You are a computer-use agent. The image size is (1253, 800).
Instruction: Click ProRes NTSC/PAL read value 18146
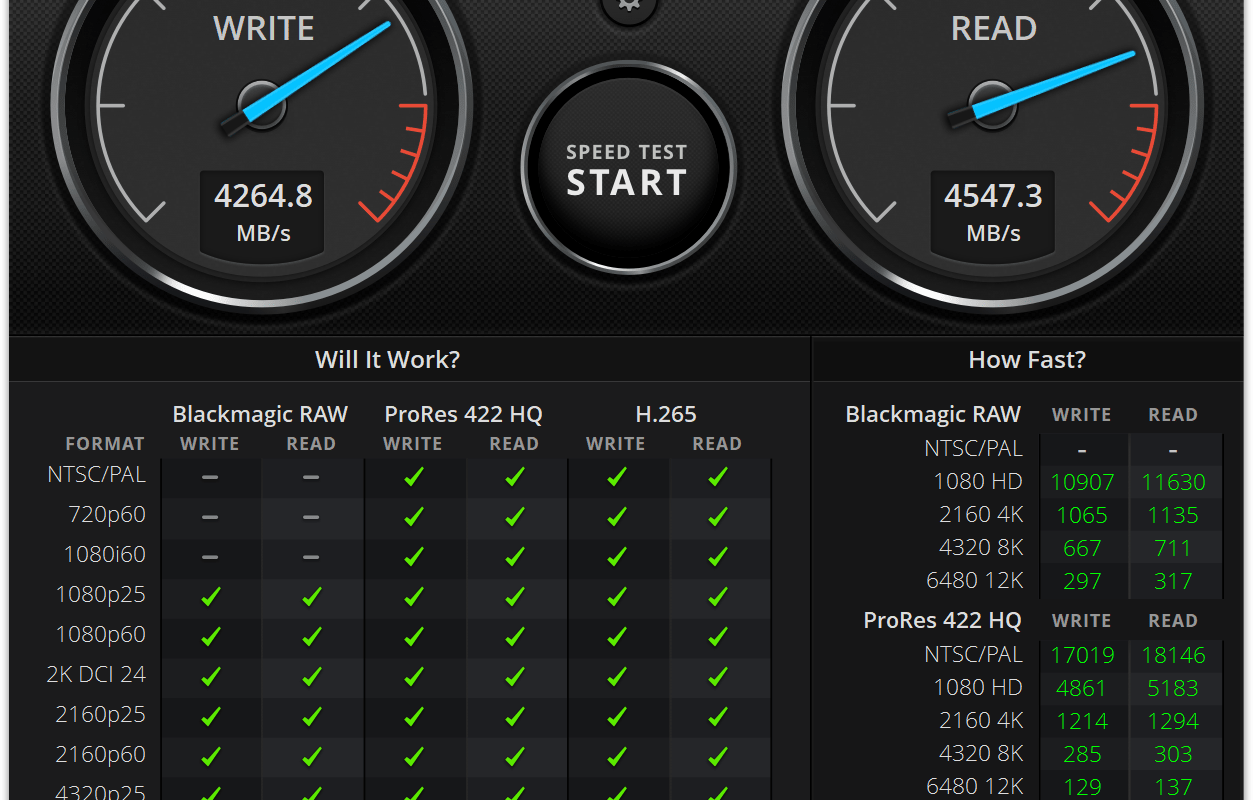pyautogui.click(x=1174, y=655)
